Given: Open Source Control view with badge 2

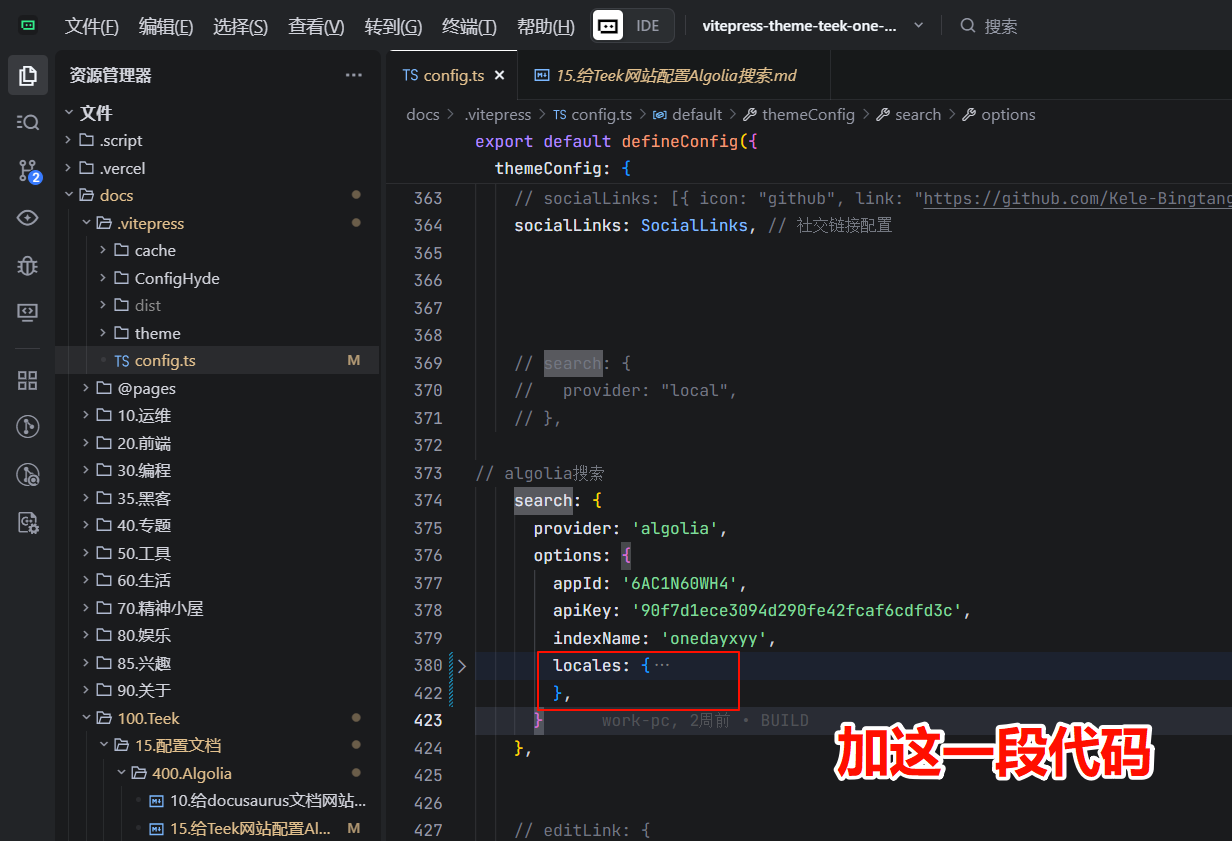Looking at the screenshot, I should pyautogui.click(x=28, y=171).
